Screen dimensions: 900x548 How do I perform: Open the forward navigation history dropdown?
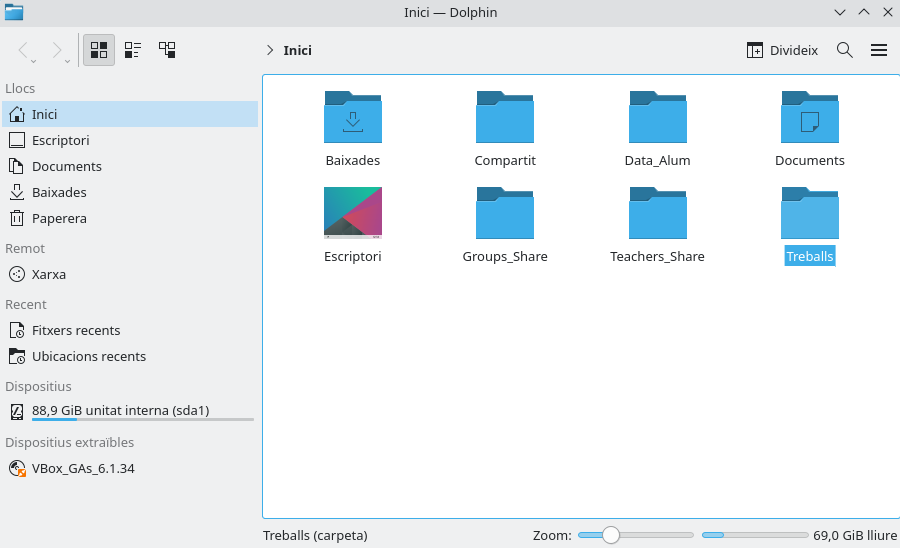(x=68, y=60)
